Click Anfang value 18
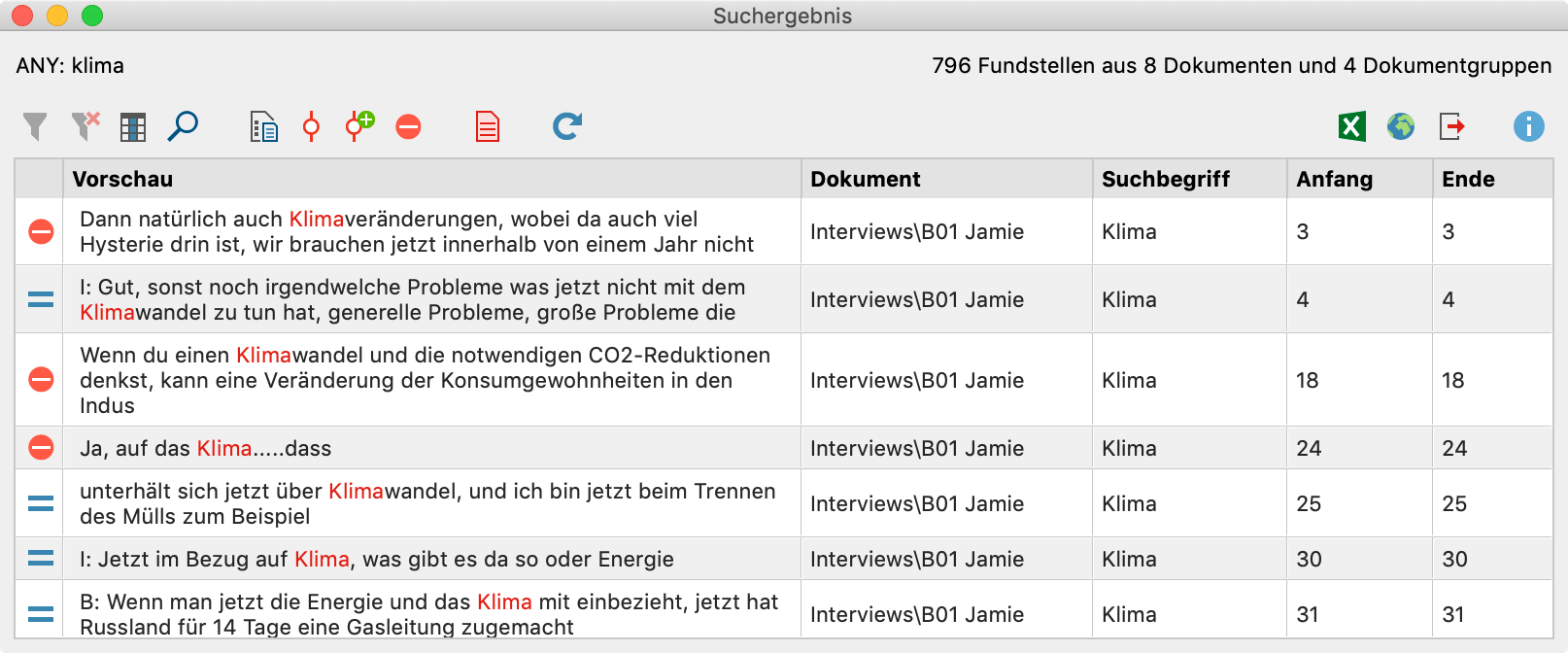This screenshot has width=1568, height=653. point(1308,380)
